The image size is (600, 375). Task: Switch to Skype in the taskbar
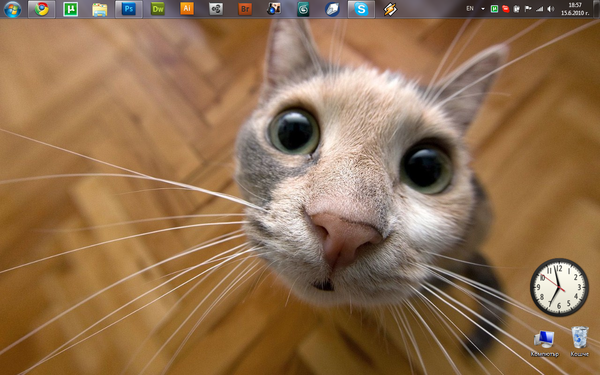[x=361, y=9]
